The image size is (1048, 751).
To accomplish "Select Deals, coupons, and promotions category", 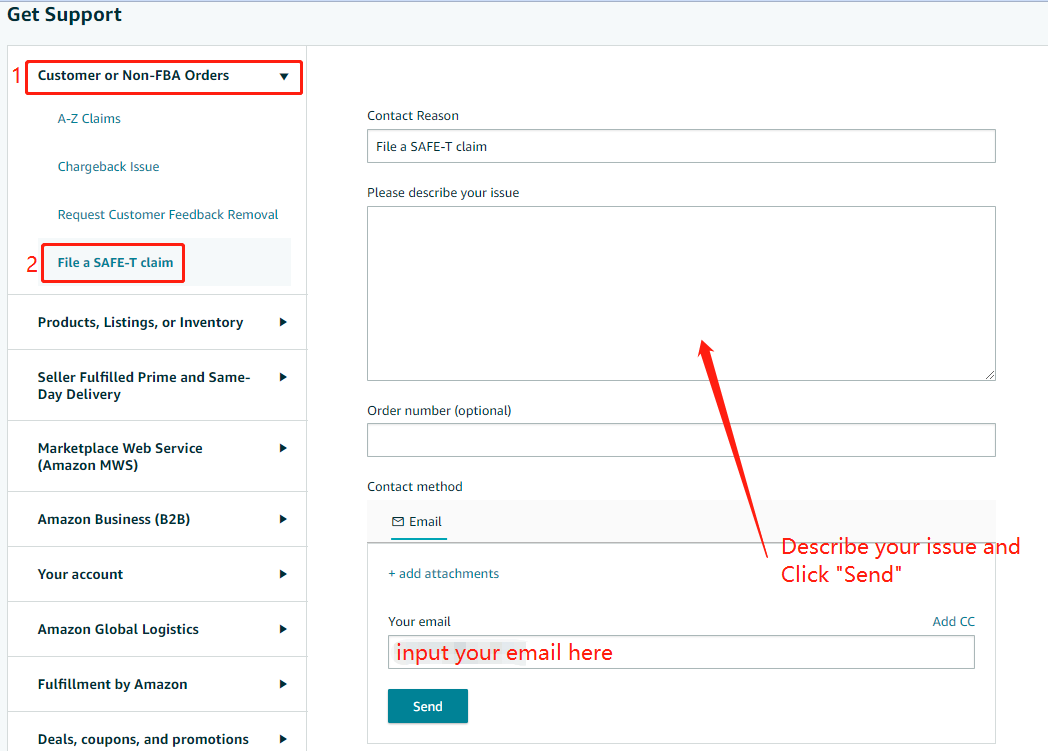I will [143, 739].
